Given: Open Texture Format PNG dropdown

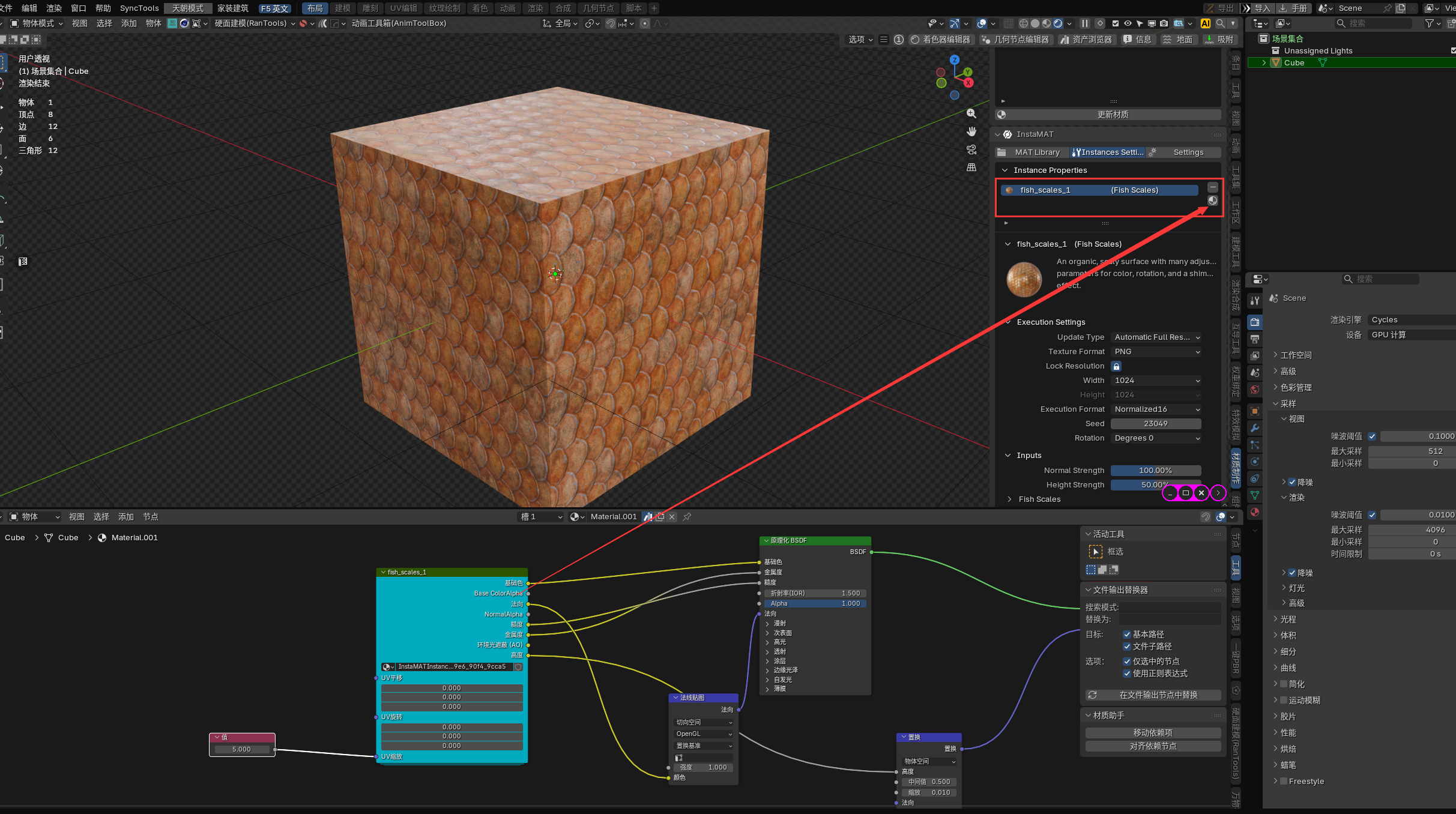Looking at the screenshot, I should click(x=1156, y=352).
